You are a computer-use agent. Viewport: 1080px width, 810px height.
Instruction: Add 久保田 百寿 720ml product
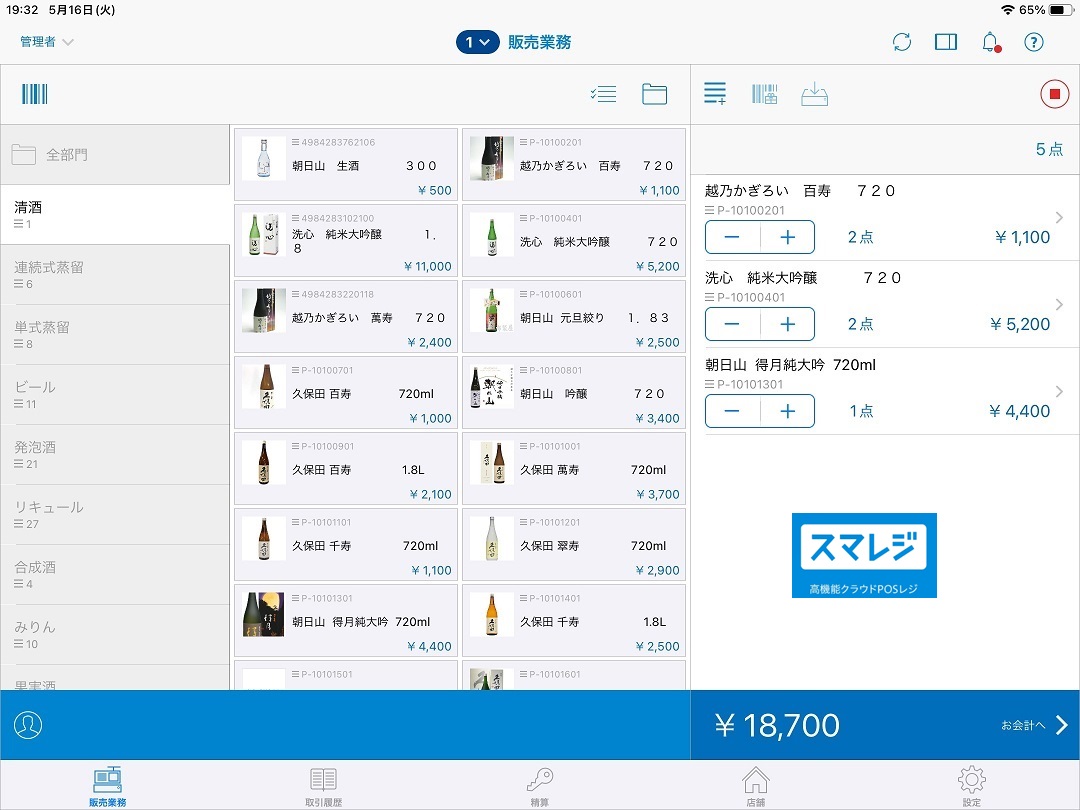(x=346, y=393)
